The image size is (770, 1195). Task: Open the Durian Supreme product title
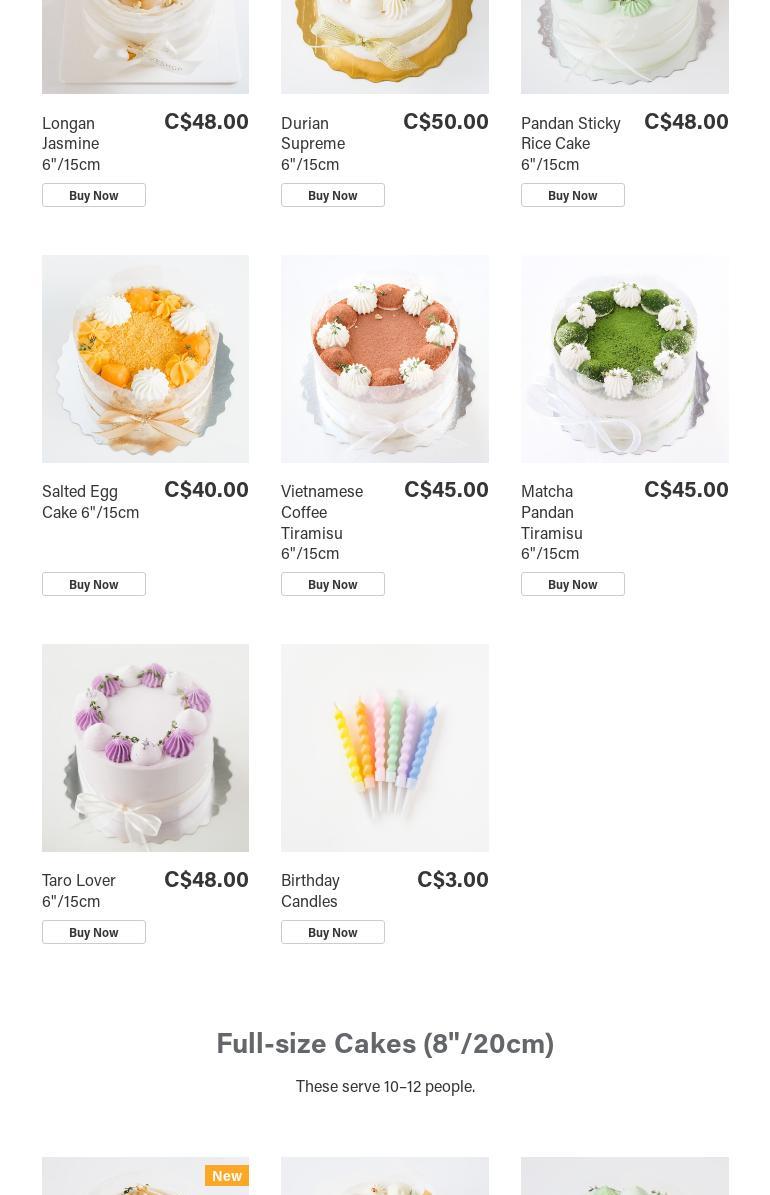[x=313, y=144]
